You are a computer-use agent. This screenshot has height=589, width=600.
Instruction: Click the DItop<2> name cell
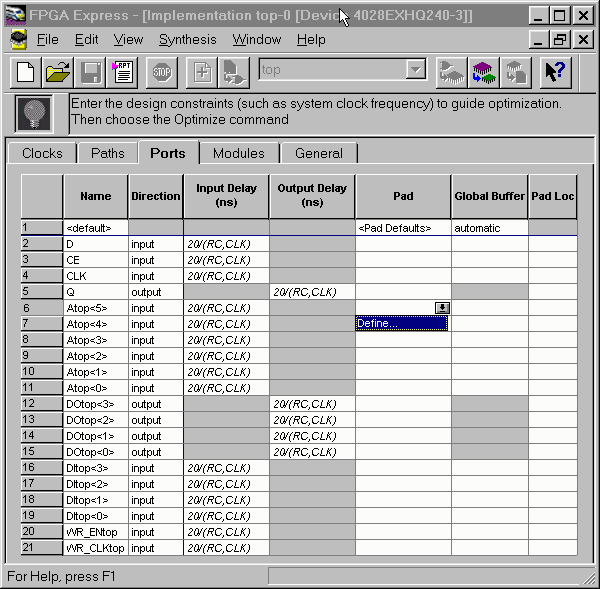click(x=96, y=484)
